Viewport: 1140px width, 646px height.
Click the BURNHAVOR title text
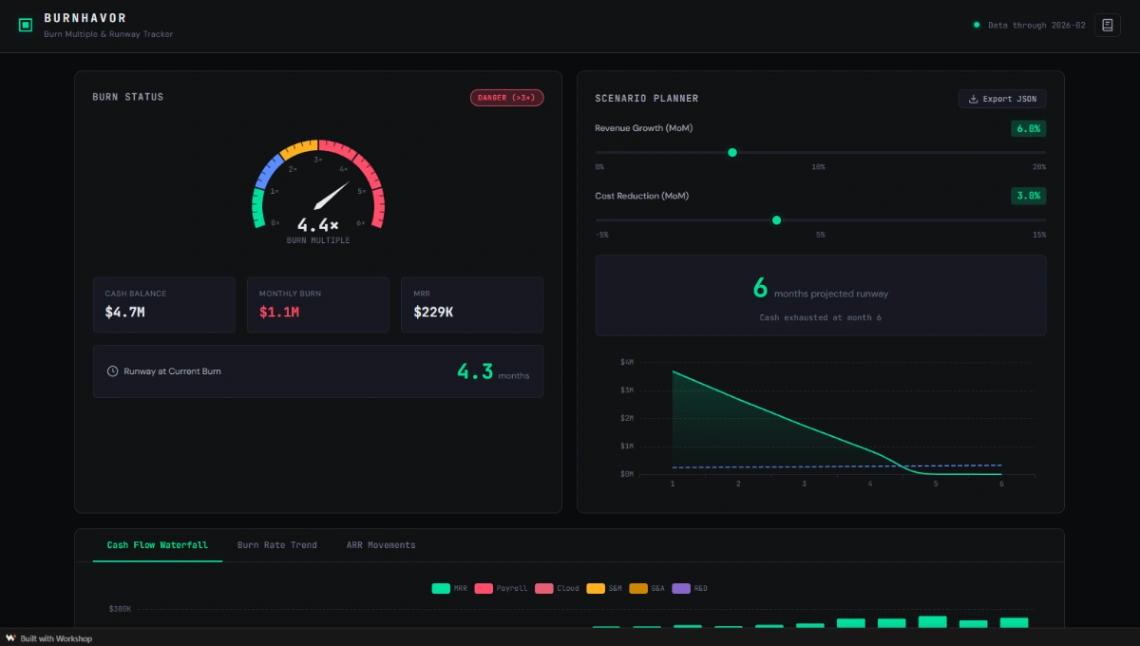click(x=85, y=18)
